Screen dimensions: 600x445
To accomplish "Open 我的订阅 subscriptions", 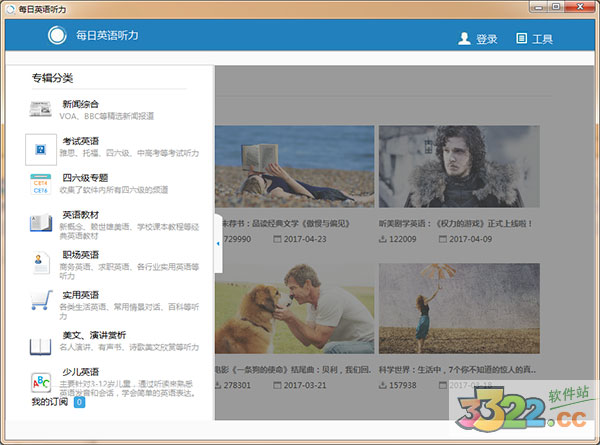I will point(49,402).
